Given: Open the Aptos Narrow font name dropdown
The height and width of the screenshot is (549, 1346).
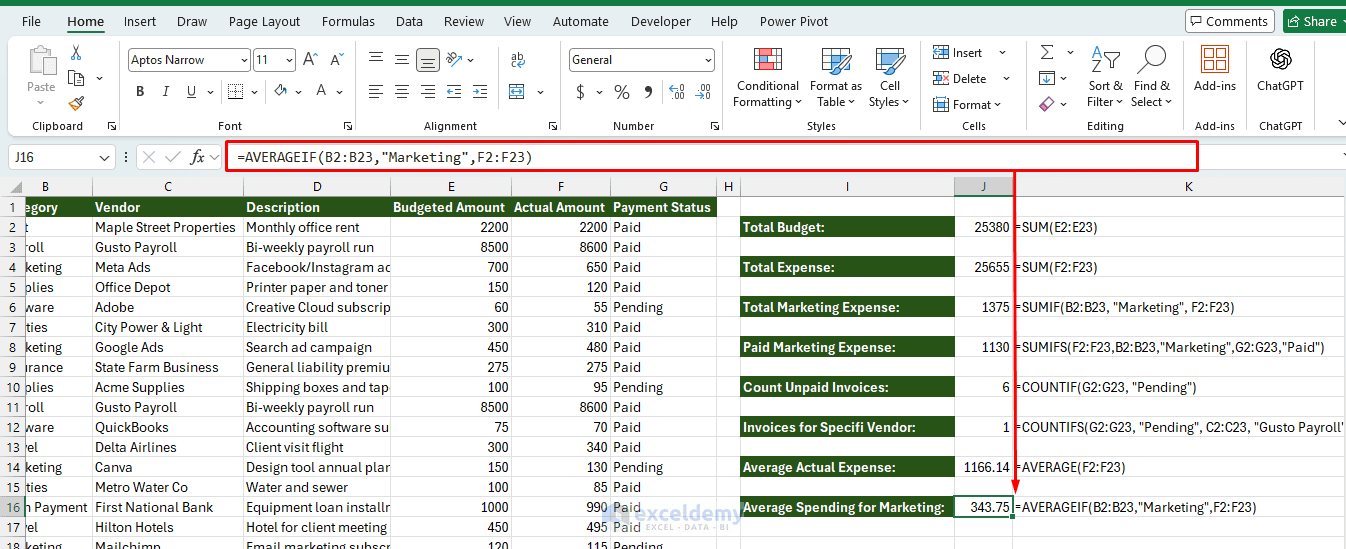Looking at the screenshot, I should click(244, 60).
